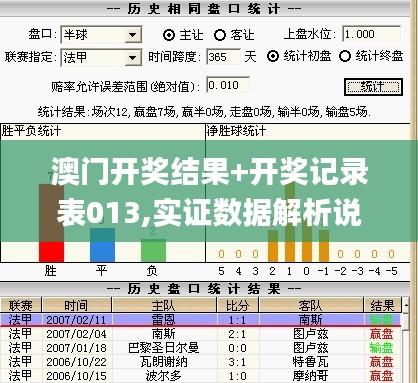Viewport: 418px width, 383px height.
Task: Click the 时间跨度 days input field
Action: point(223,57)
